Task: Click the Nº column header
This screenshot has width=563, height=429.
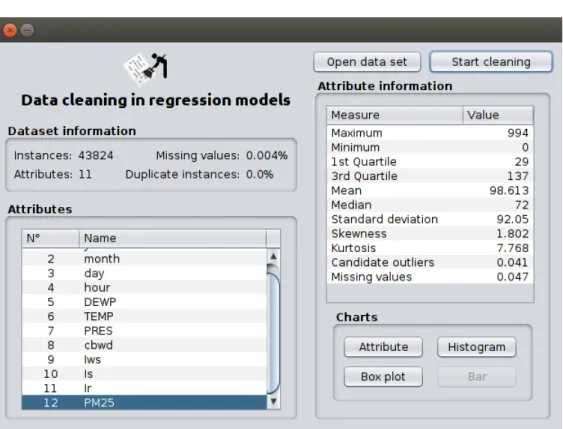Action: (x=50, y=238)
